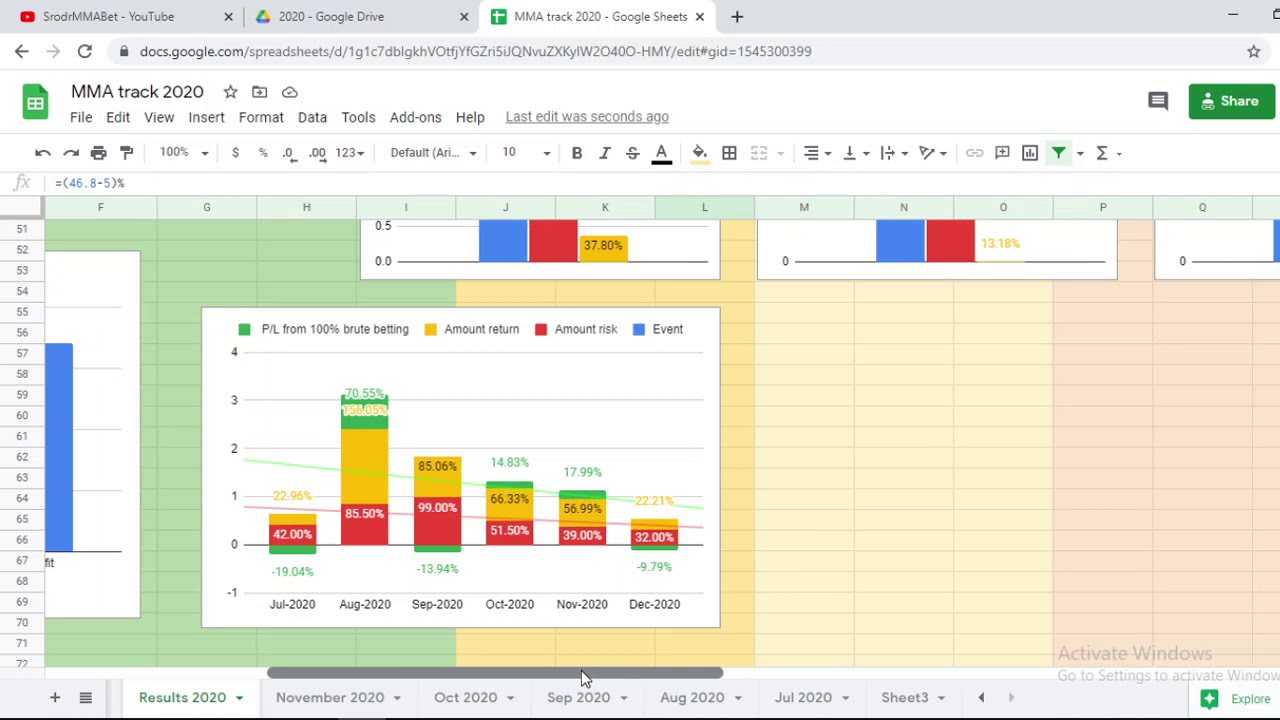Open text rotation options
The height and width of the screenshot is (720, 1280).
coord(933,153)
